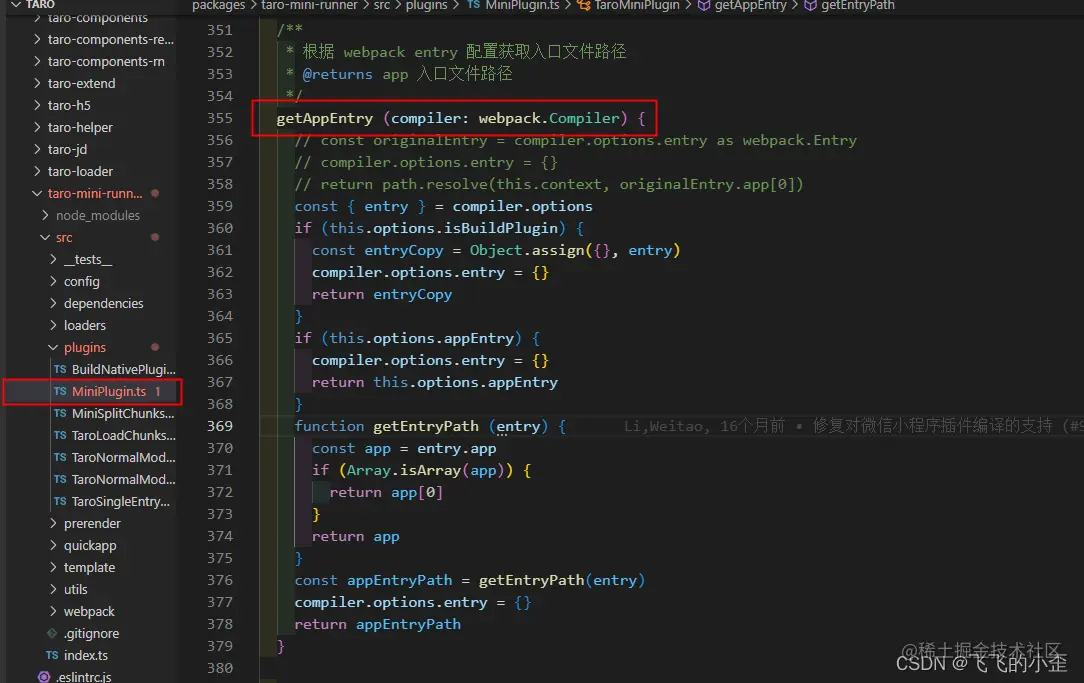Click line number 360 in the gutter
The height and width of the screenshot is (683, 1084).
point(220,227)
